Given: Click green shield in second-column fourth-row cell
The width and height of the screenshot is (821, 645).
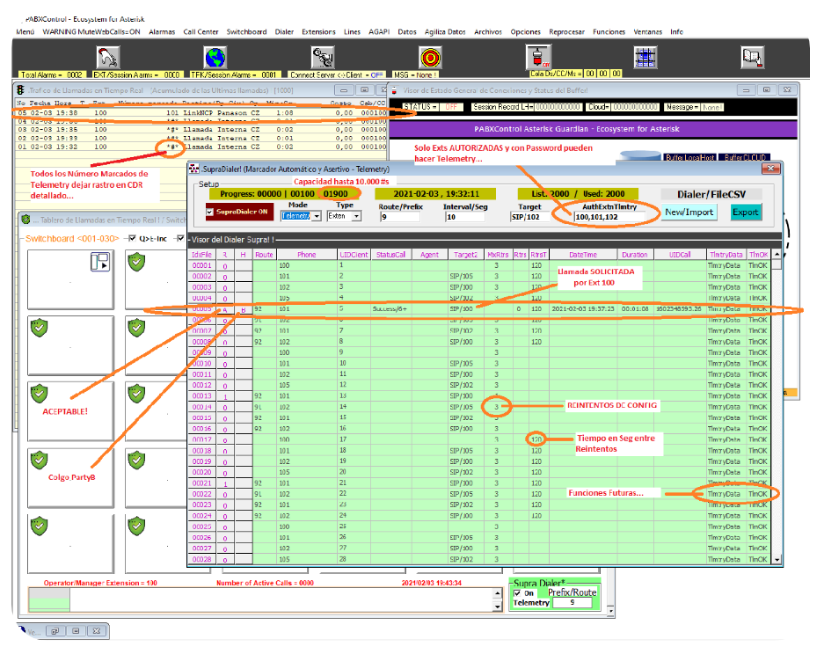Looking at the screenshot, I should [137, 460].
